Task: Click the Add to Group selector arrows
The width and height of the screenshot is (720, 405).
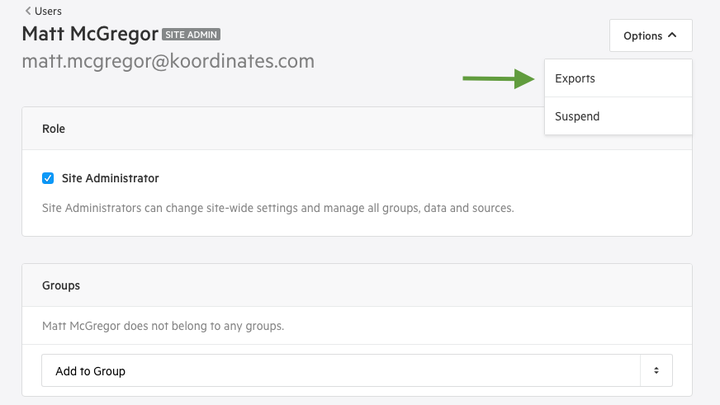Action: (656, 370)
